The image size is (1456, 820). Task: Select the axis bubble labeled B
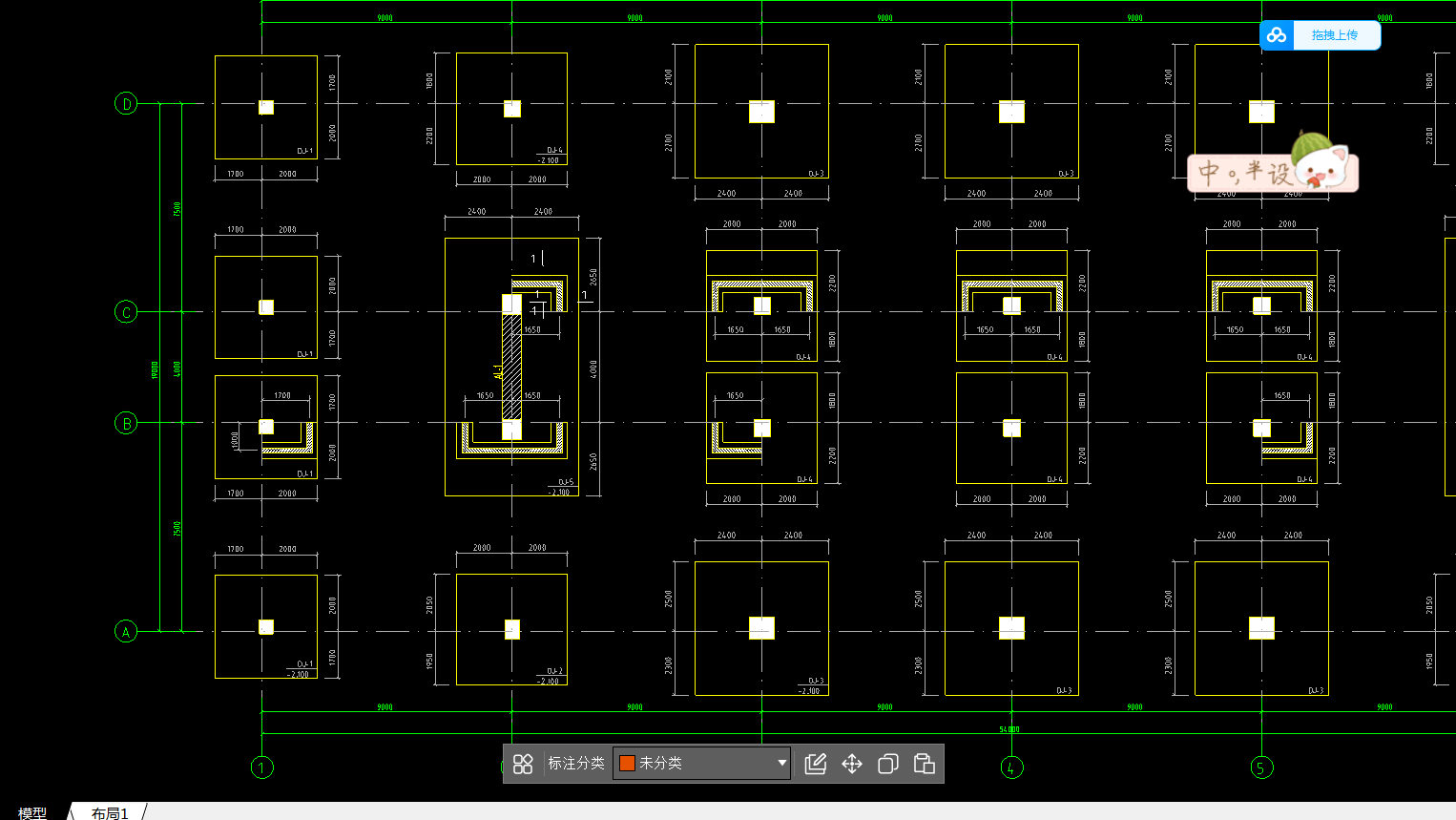click(126, 423)
